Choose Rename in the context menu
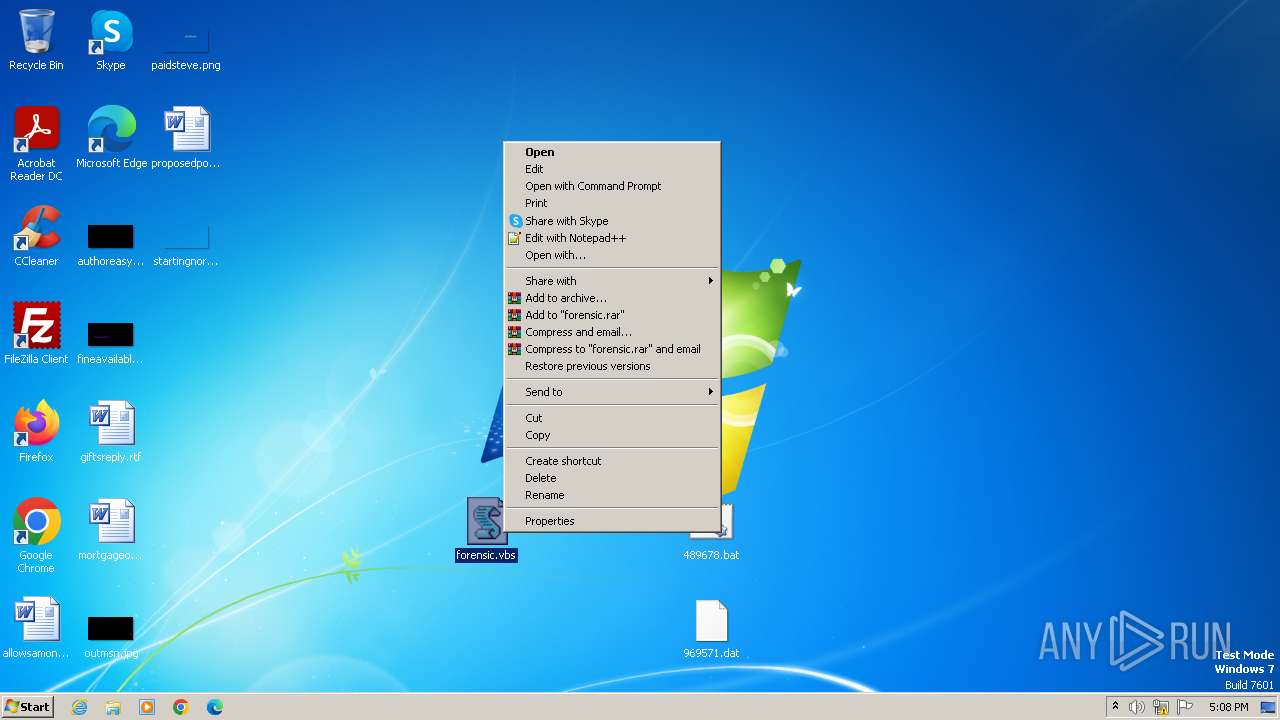The image size is (1280, 720). (611, 495)
